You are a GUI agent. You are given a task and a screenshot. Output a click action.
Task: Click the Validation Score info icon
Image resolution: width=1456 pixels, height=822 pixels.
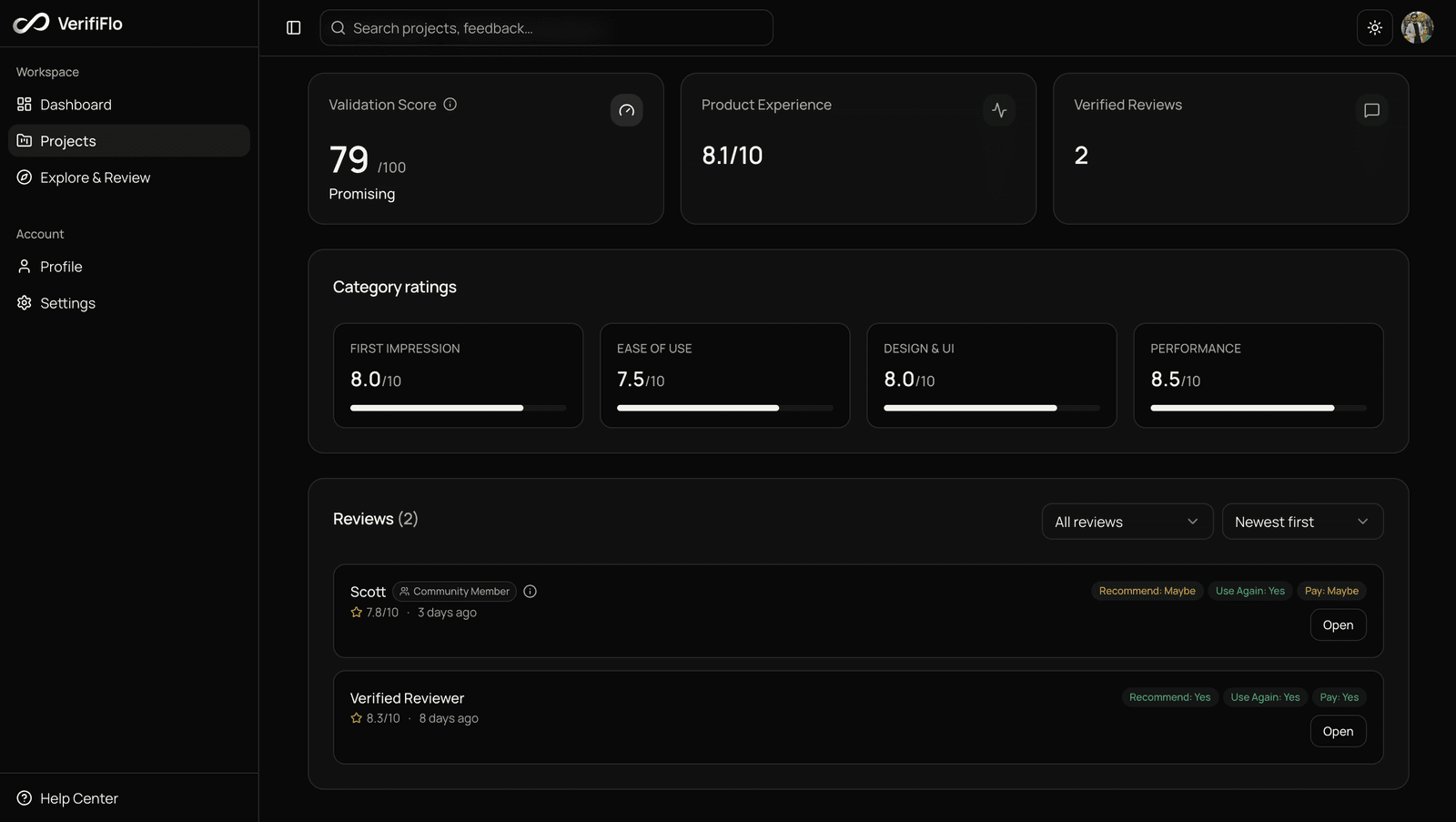point(450,105)
